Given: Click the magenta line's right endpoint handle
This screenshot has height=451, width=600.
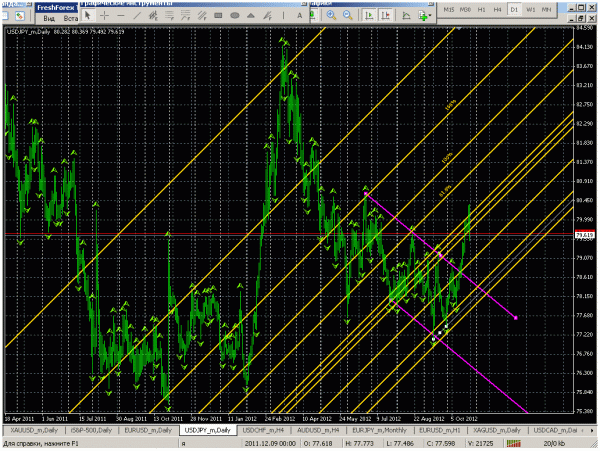Looking at the screenshot, I should coord(516,318).
